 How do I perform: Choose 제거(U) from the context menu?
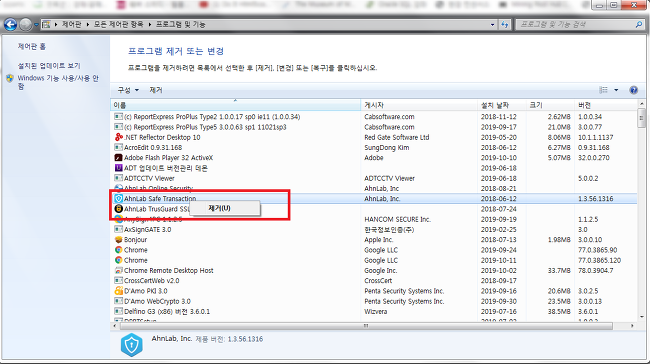pyautogui.click(x=224, y=208)
